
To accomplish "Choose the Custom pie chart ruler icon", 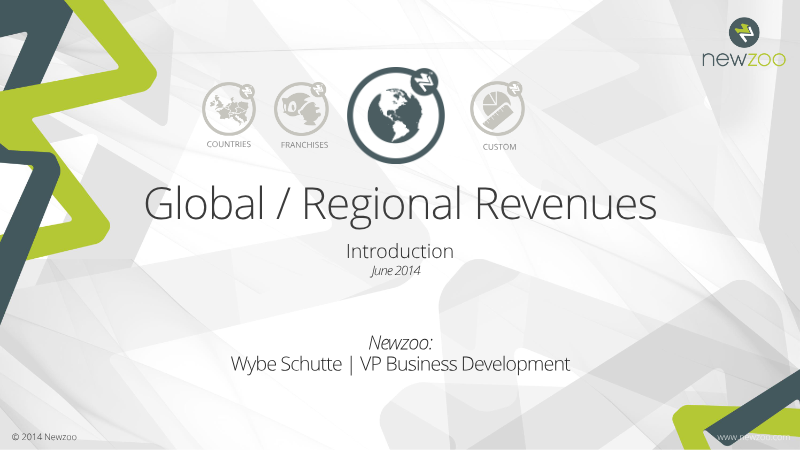I will click(497, 109).
